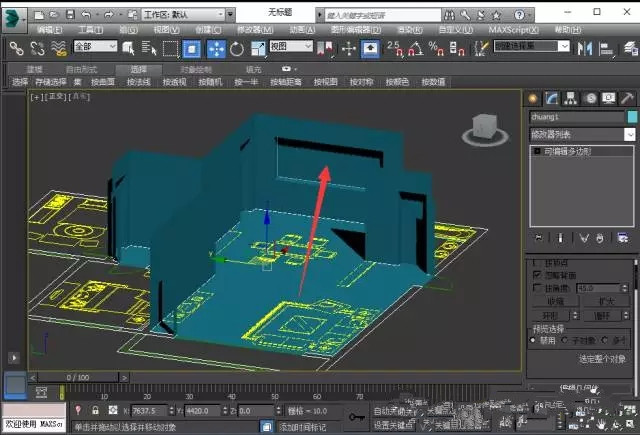Activate the Select Object tool
Image resolution: width=640 pixels, height=435 pixels.
tap(129, 49)
